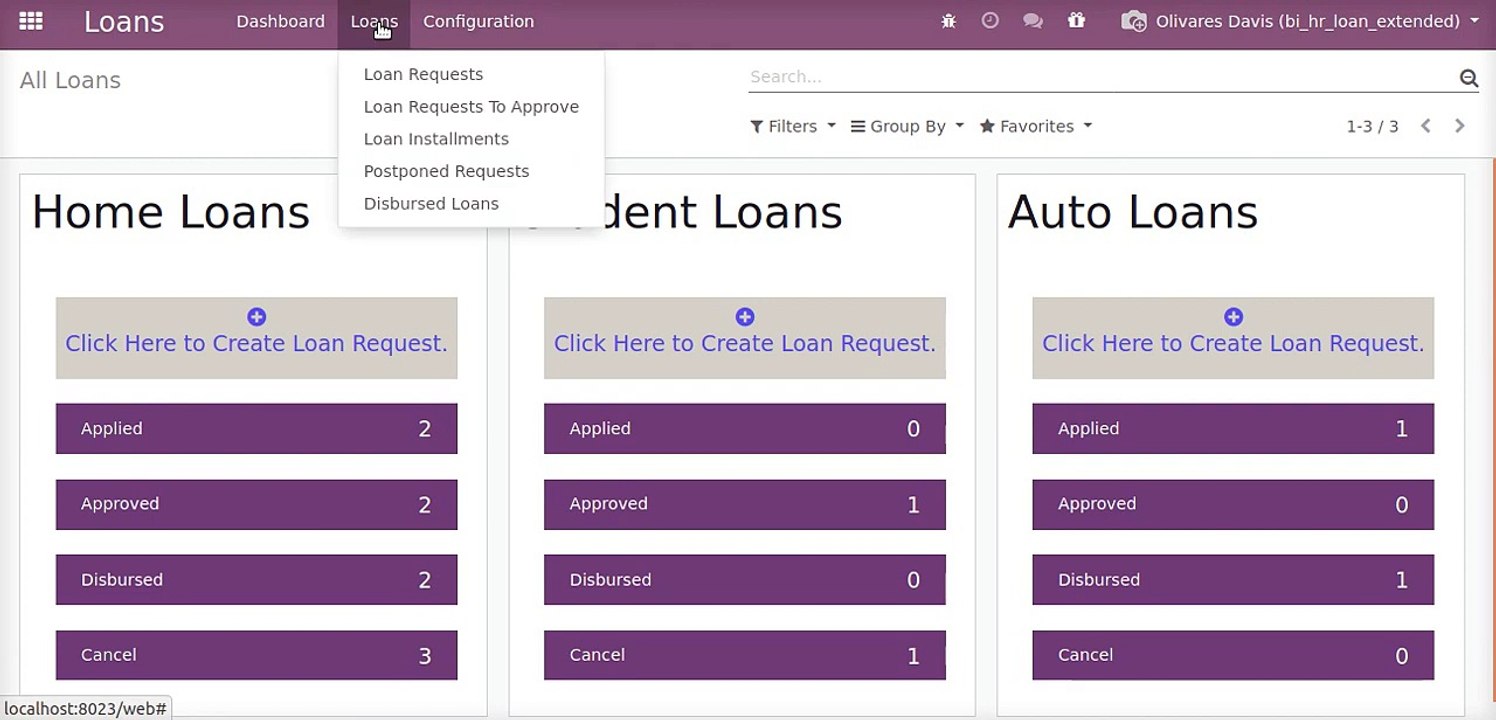The height and width of the screenshot is (720, 1496).
Task: Open Group By dropdown
Action: [x=907, y=126]
